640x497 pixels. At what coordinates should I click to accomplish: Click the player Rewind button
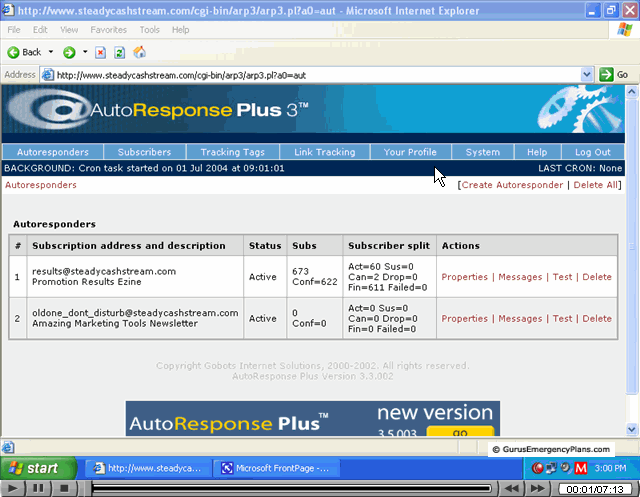click(511, 488)
